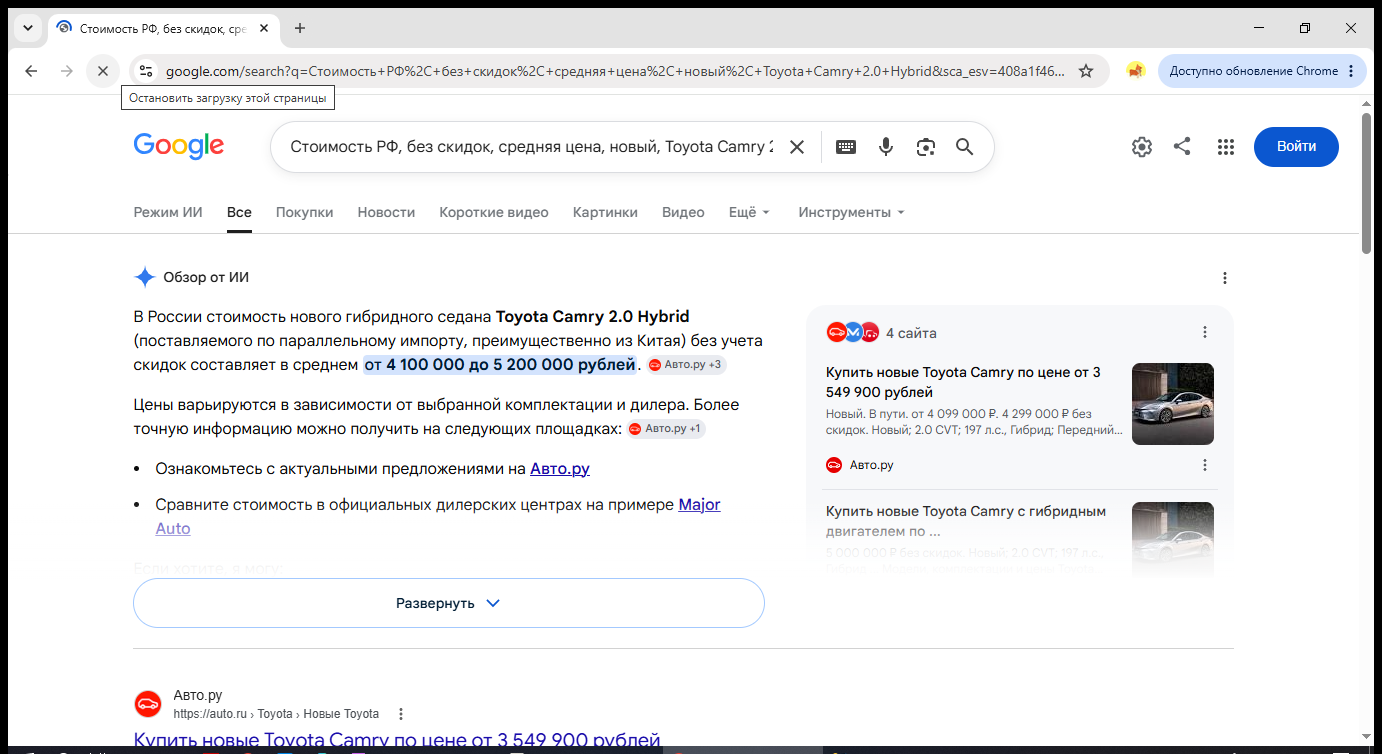The image size is (1382, 754).
Task: Click the Авто.ру favicon of the search result
Action: click(x=148, y=704)
